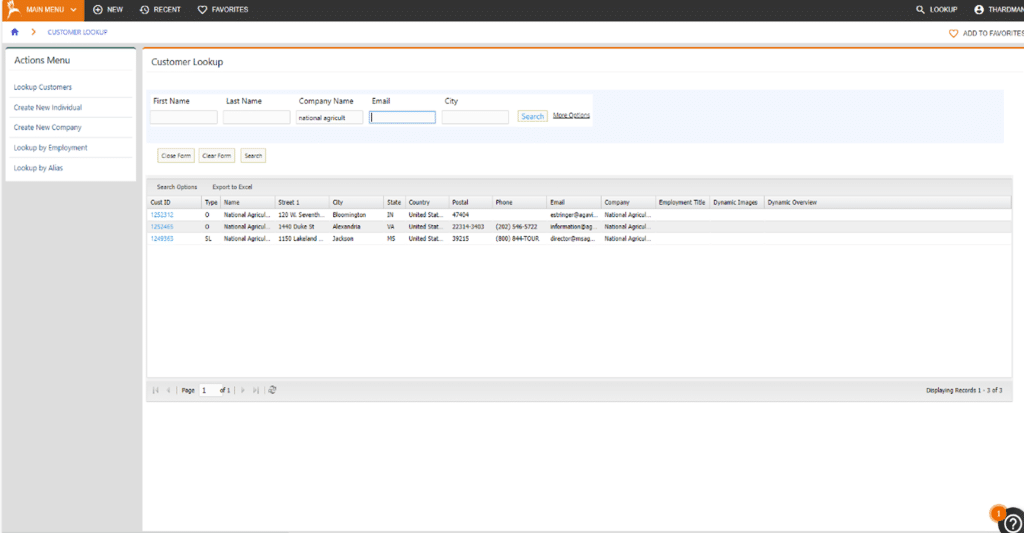Screen dimensions: 1024x533
Task: Click the refresh icon in pagination bar
Action: click(x=273, y=390)
